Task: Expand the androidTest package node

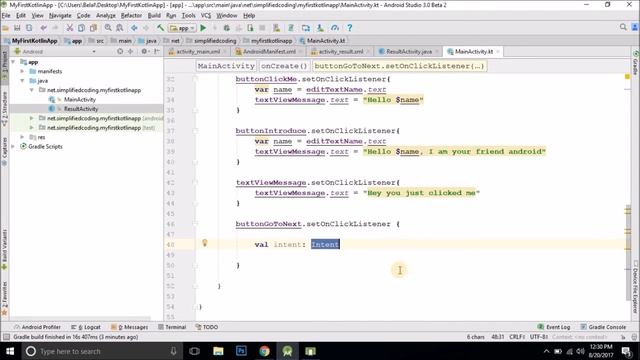Action: [x=32, y=118]
